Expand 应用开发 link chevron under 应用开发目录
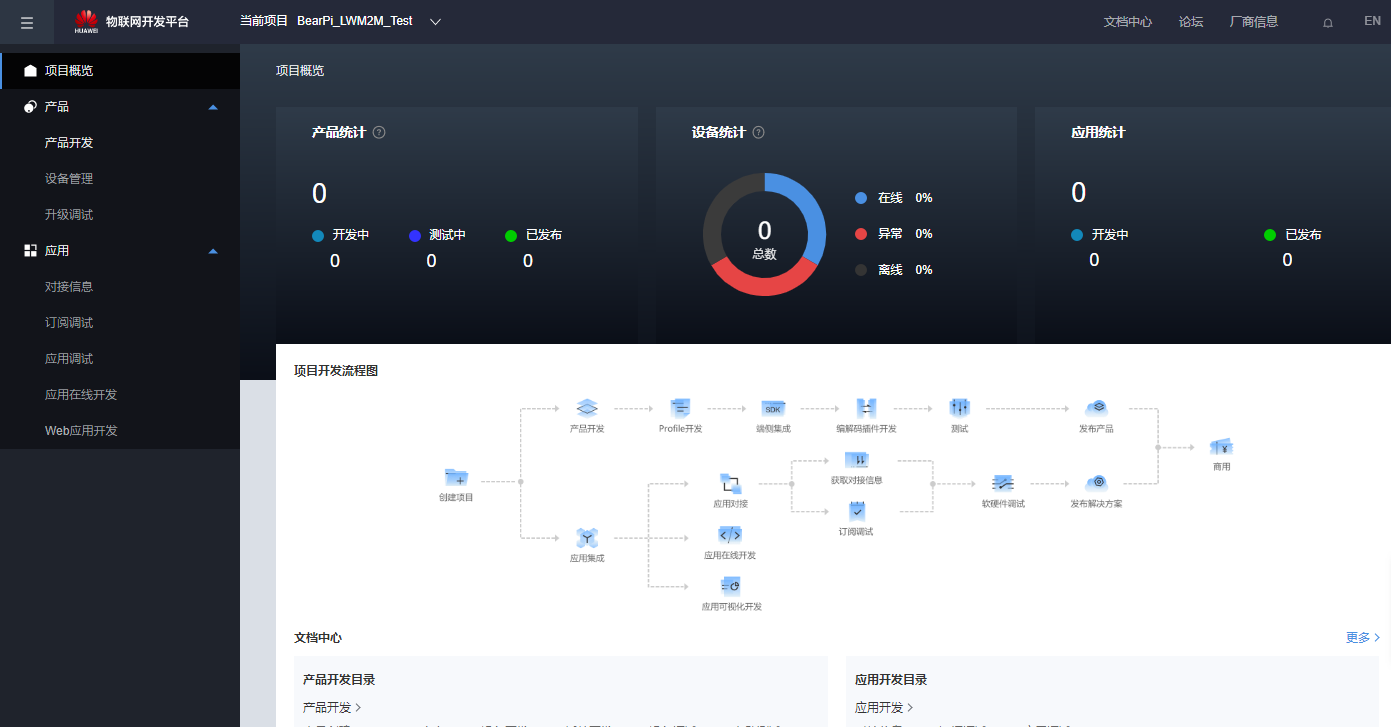Image resolution: width=1391 pixels, height=727 pixels. [x=910, y=708]
